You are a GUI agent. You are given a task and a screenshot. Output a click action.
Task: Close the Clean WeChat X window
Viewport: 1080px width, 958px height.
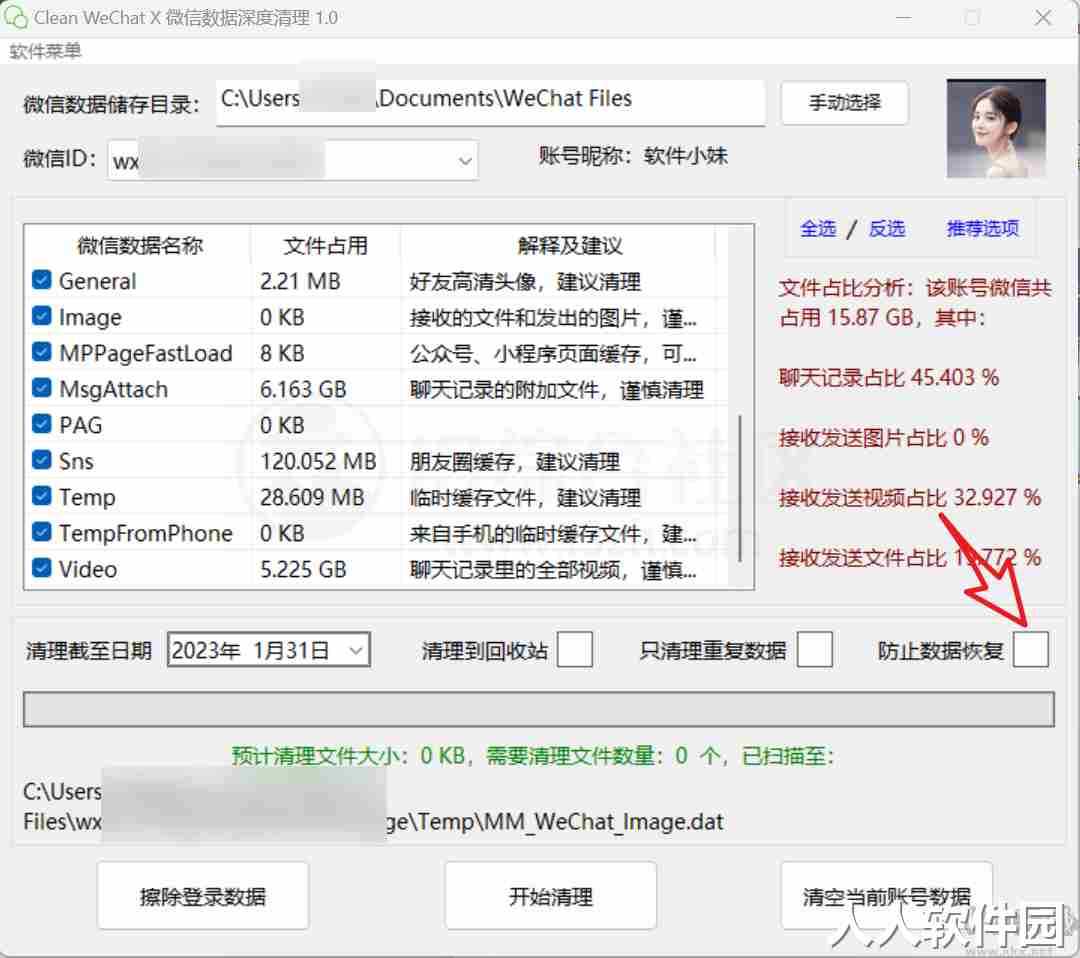(x=1043, y=17)
